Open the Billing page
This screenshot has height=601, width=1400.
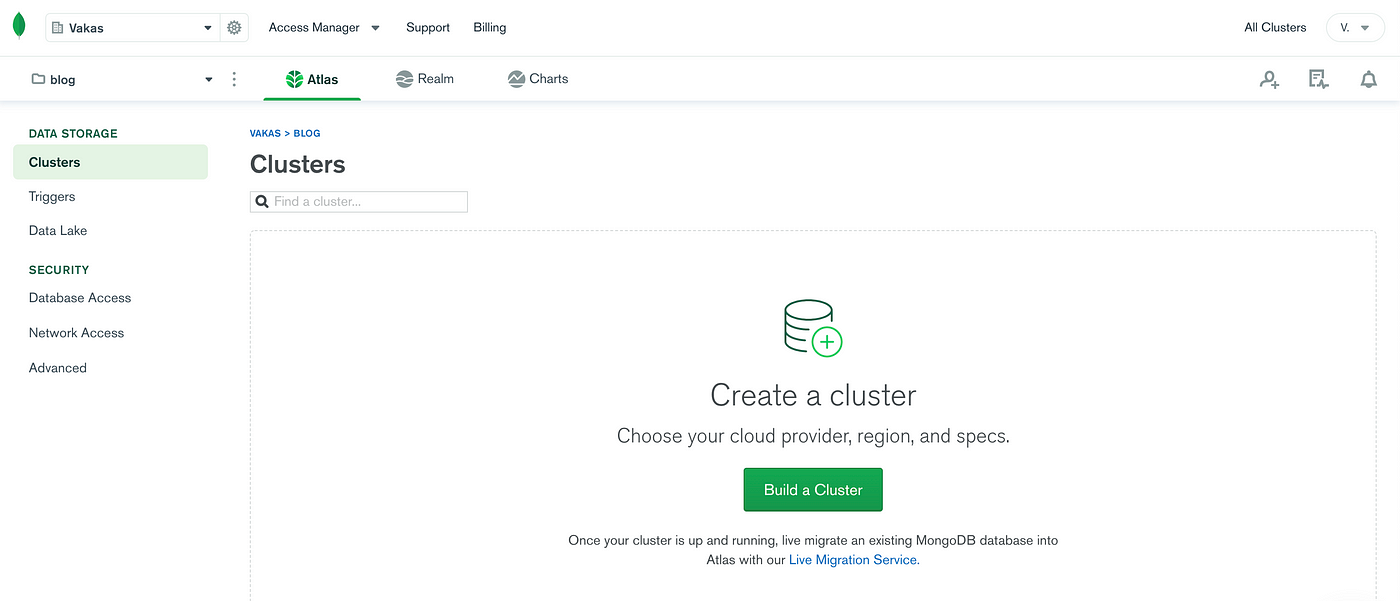coord(490,28)
